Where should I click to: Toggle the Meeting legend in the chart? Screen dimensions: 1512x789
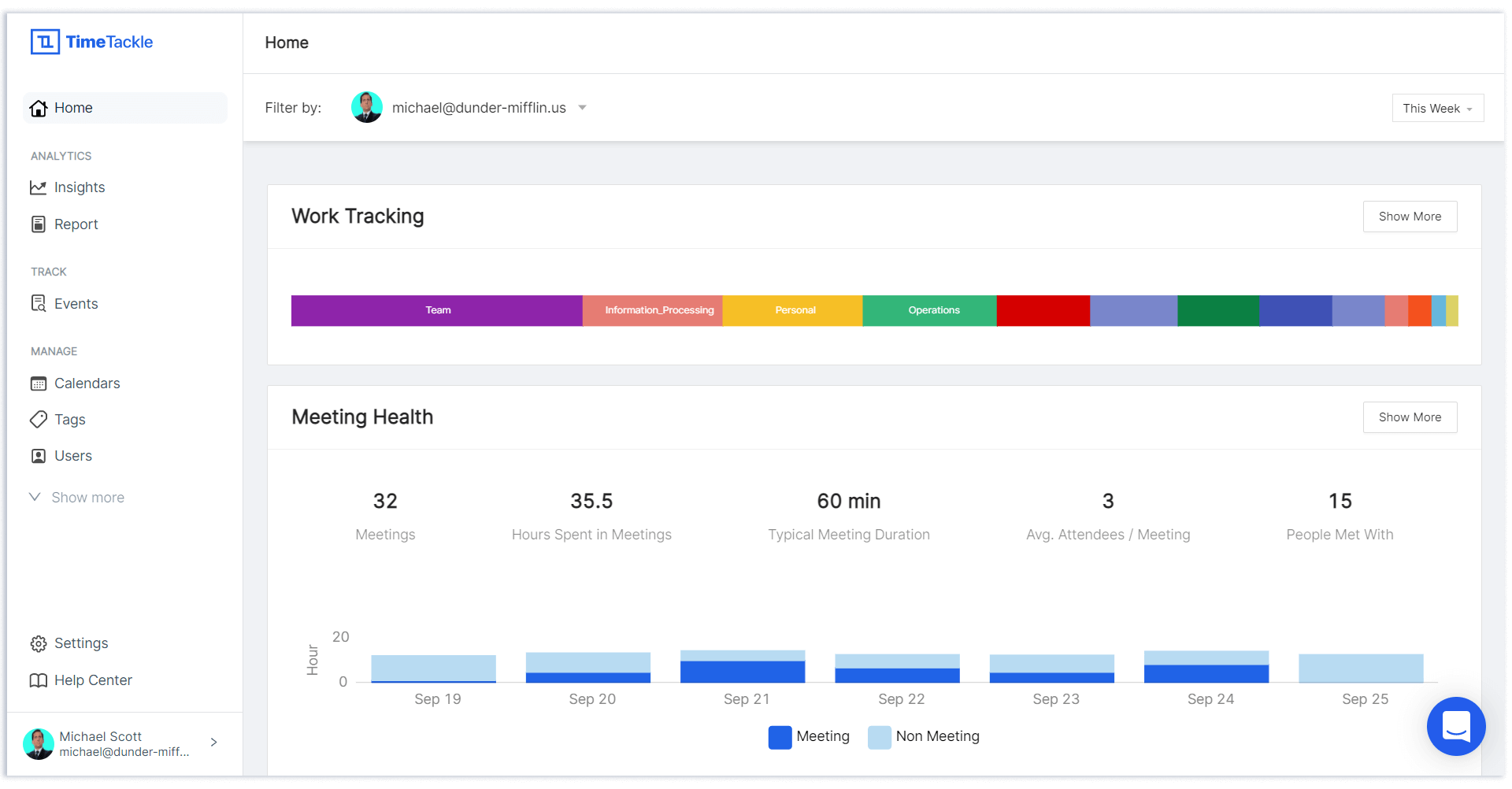[809, 737]
